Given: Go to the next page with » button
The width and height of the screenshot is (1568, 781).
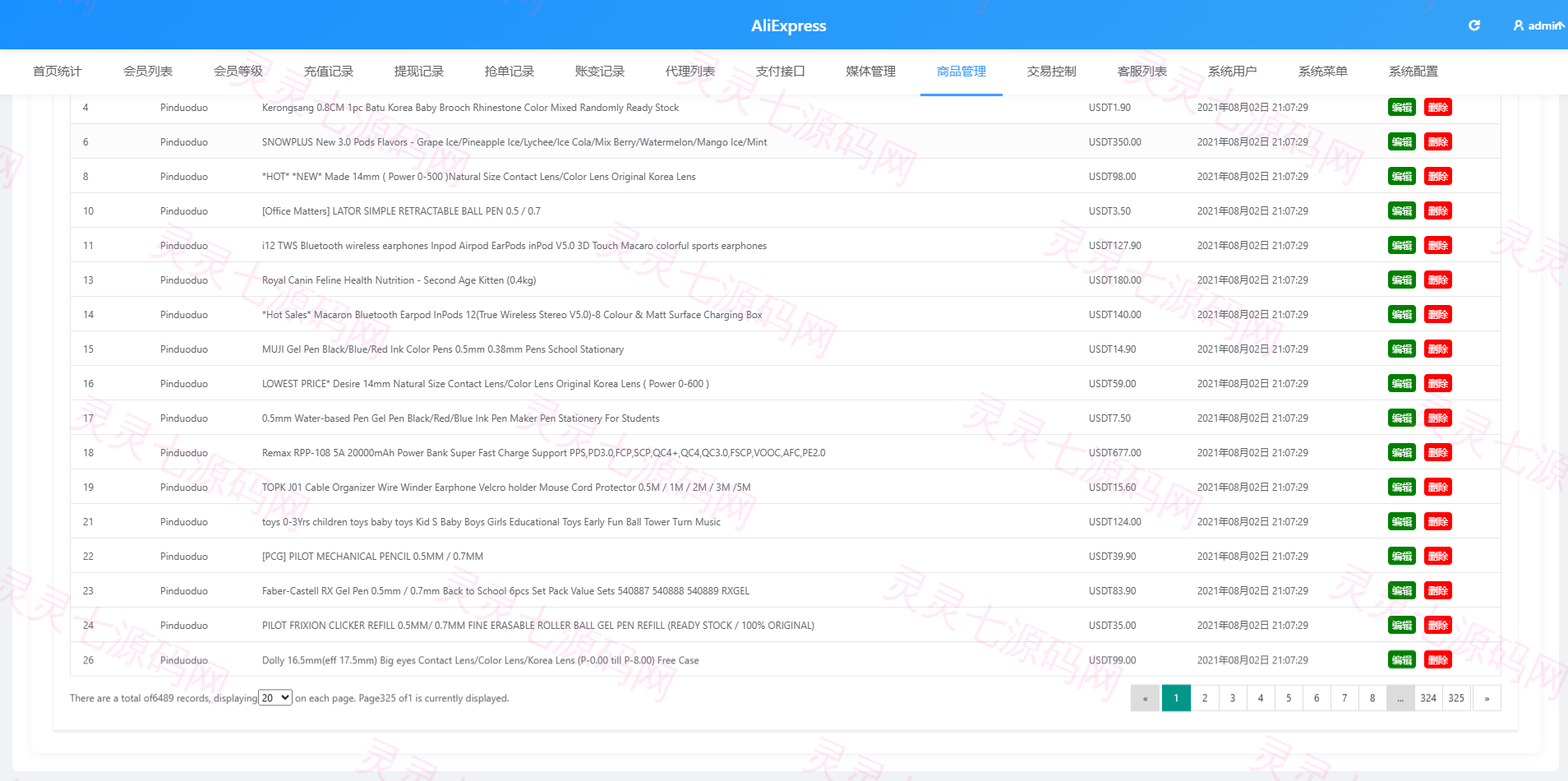Looking at the screenshot, I should (x=1487, y=698).
